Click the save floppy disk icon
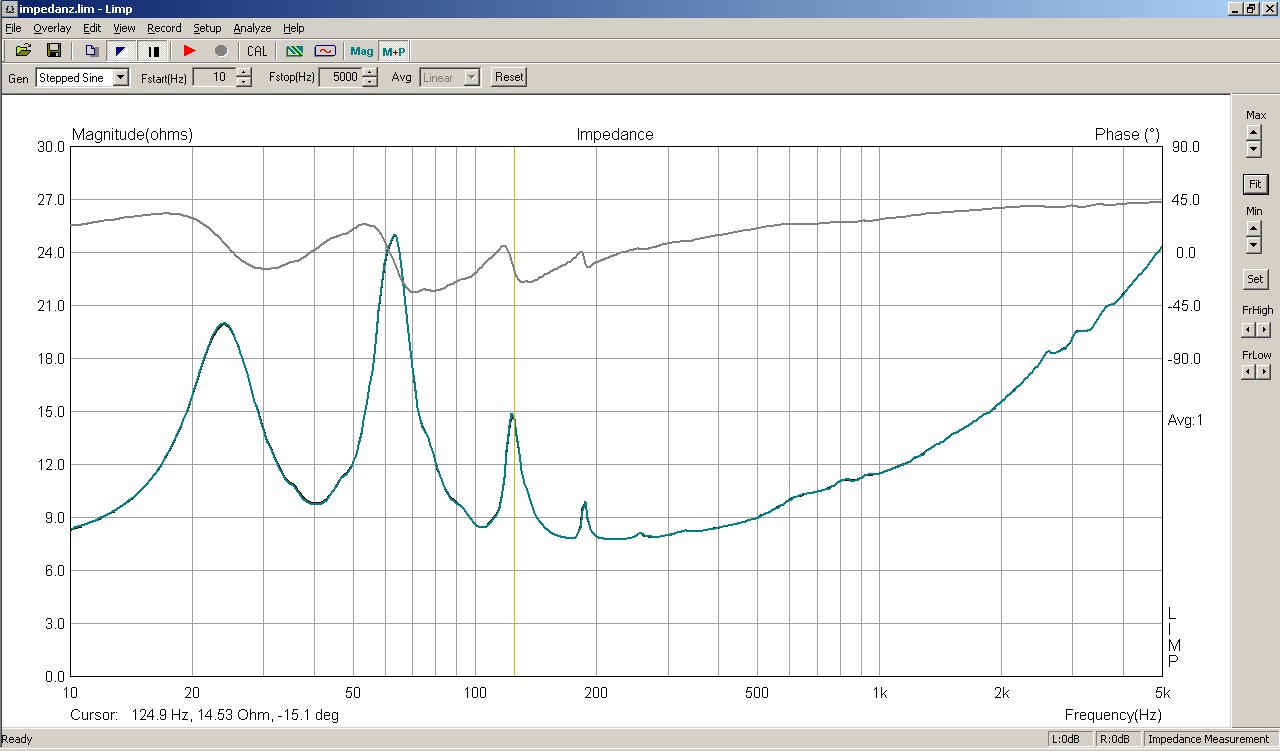Viewport: 1280px width, 751px height. point(54,51)
